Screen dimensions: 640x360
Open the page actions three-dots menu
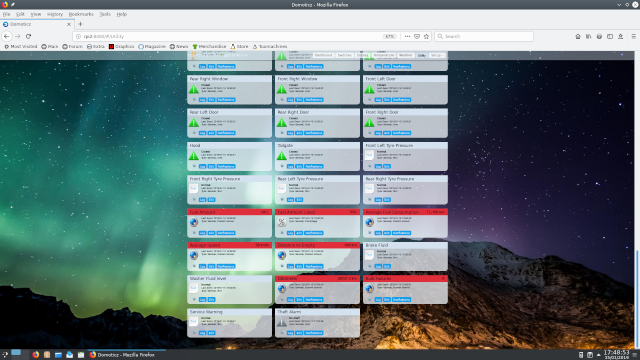pos(407,36)
